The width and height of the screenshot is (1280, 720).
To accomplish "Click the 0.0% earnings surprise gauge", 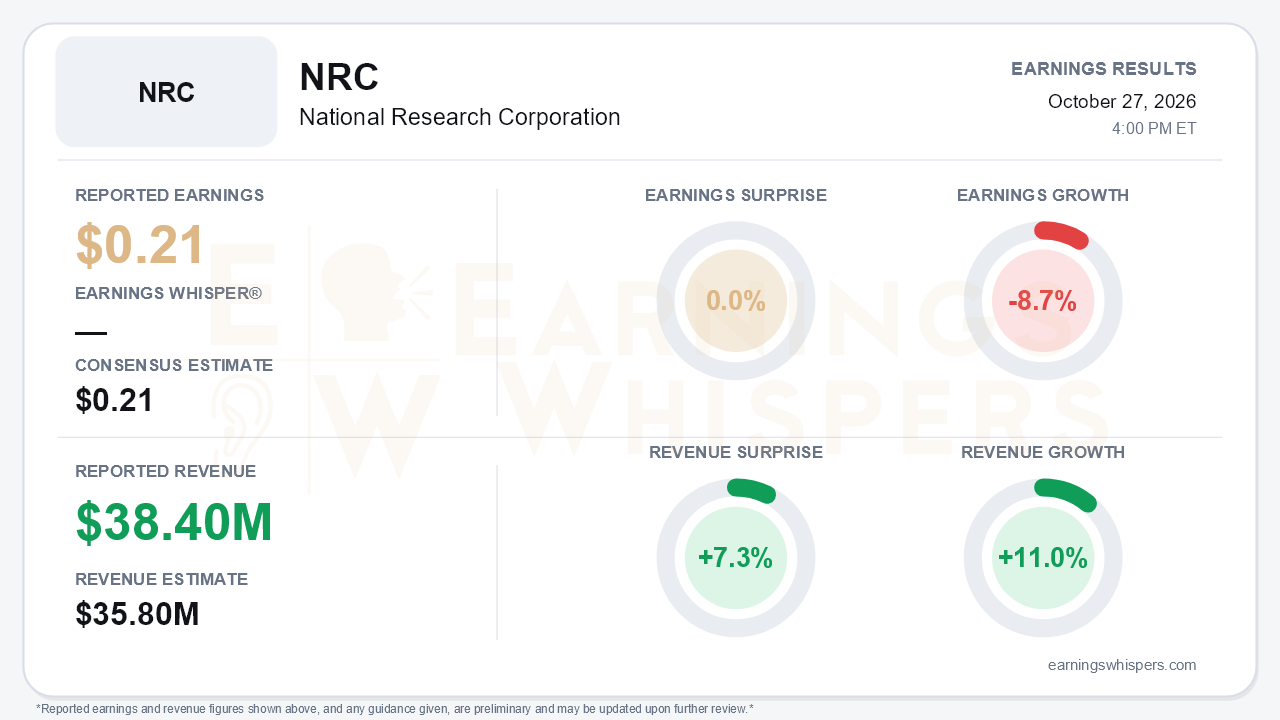I will tap(736, 301).
